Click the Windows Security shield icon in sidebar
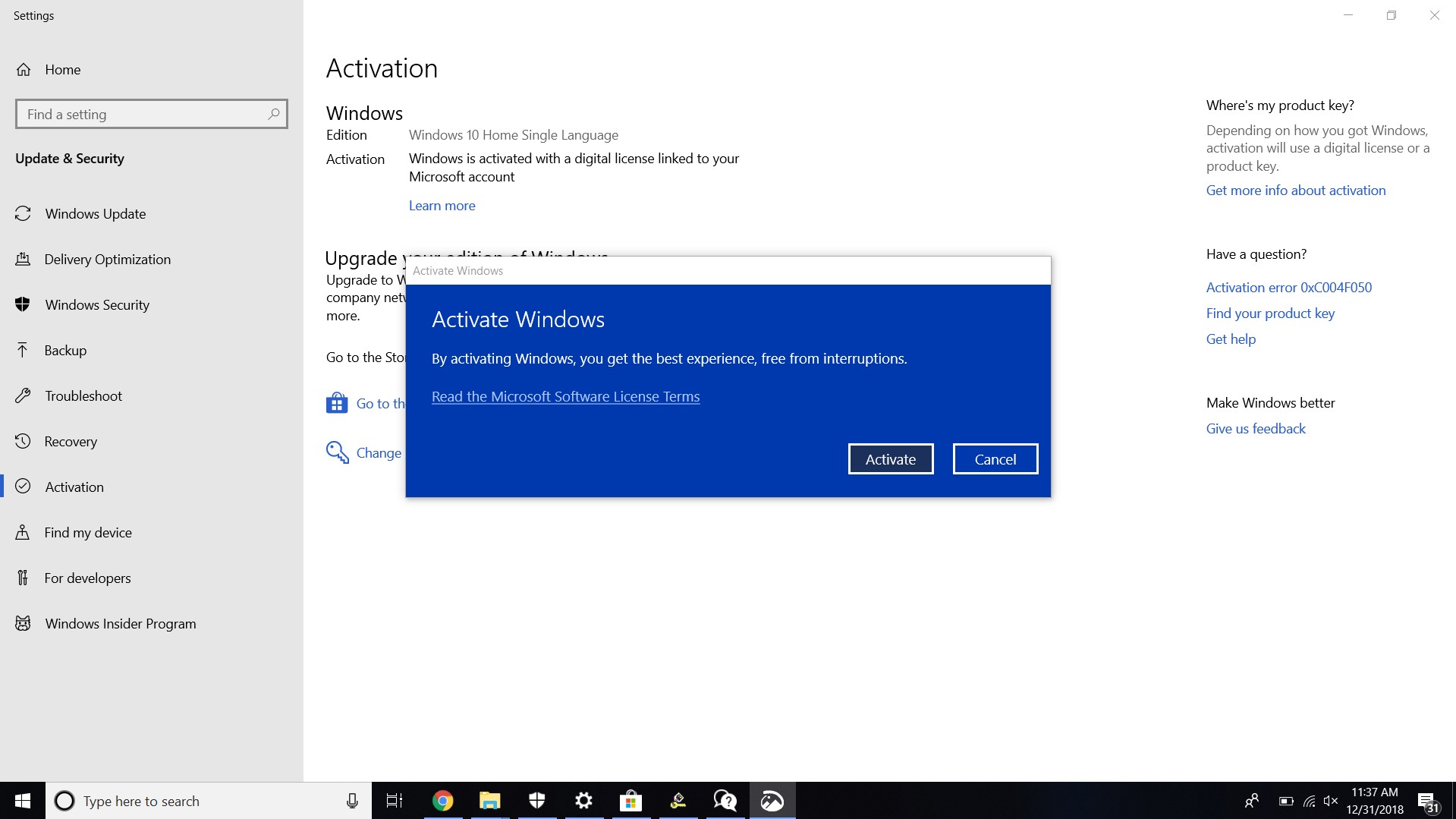 coord(24,304)
